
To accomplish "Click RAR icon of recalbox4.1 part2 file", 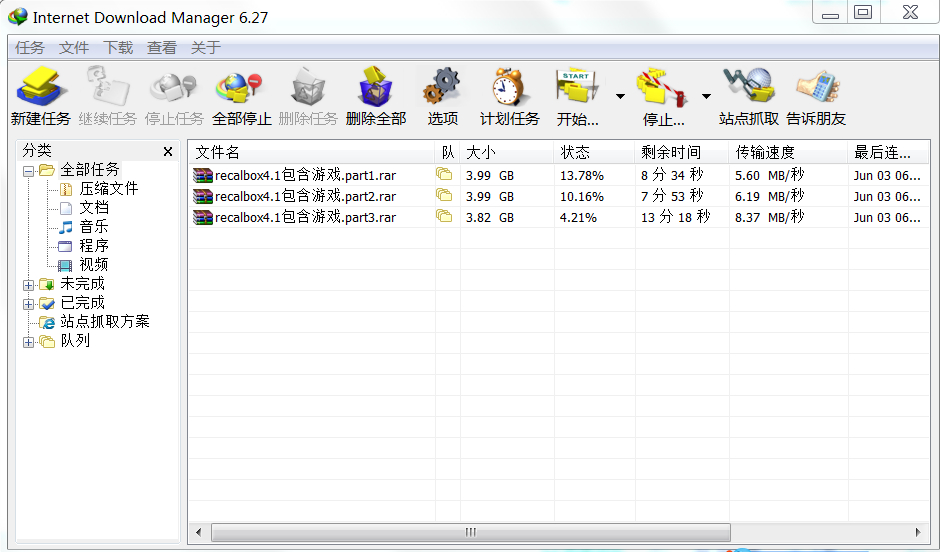I will pyautogui.click(x=203, y=196).
